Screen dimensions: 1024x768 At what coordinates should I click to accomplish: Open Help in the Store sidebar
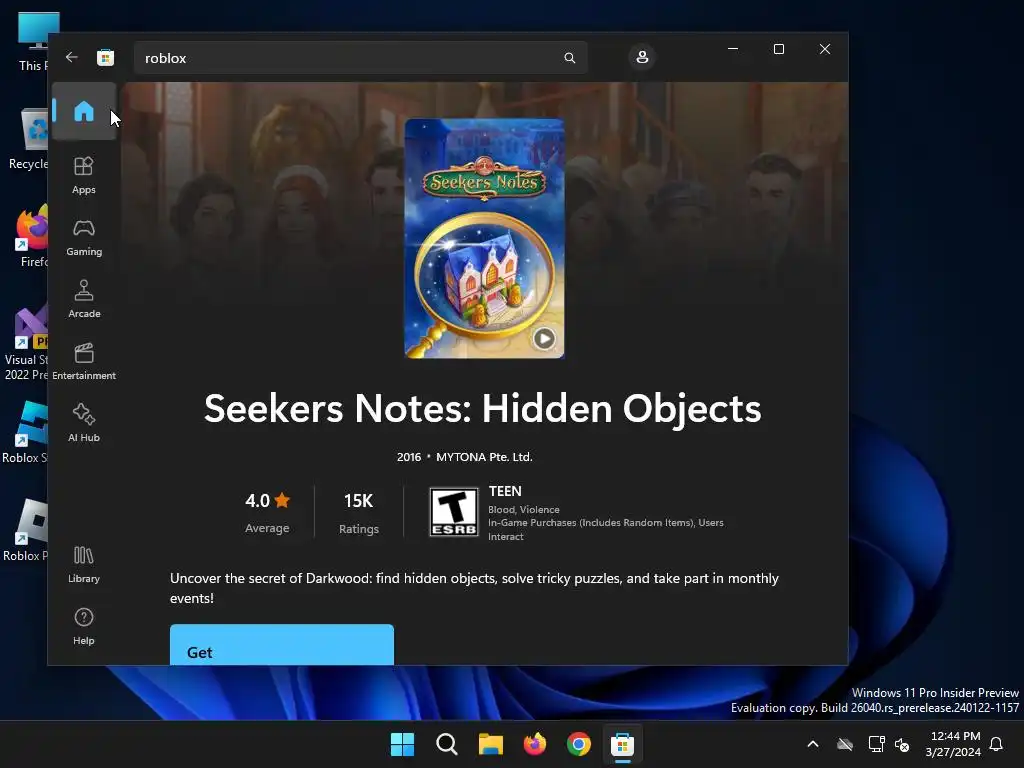click(x=84, y=626)
